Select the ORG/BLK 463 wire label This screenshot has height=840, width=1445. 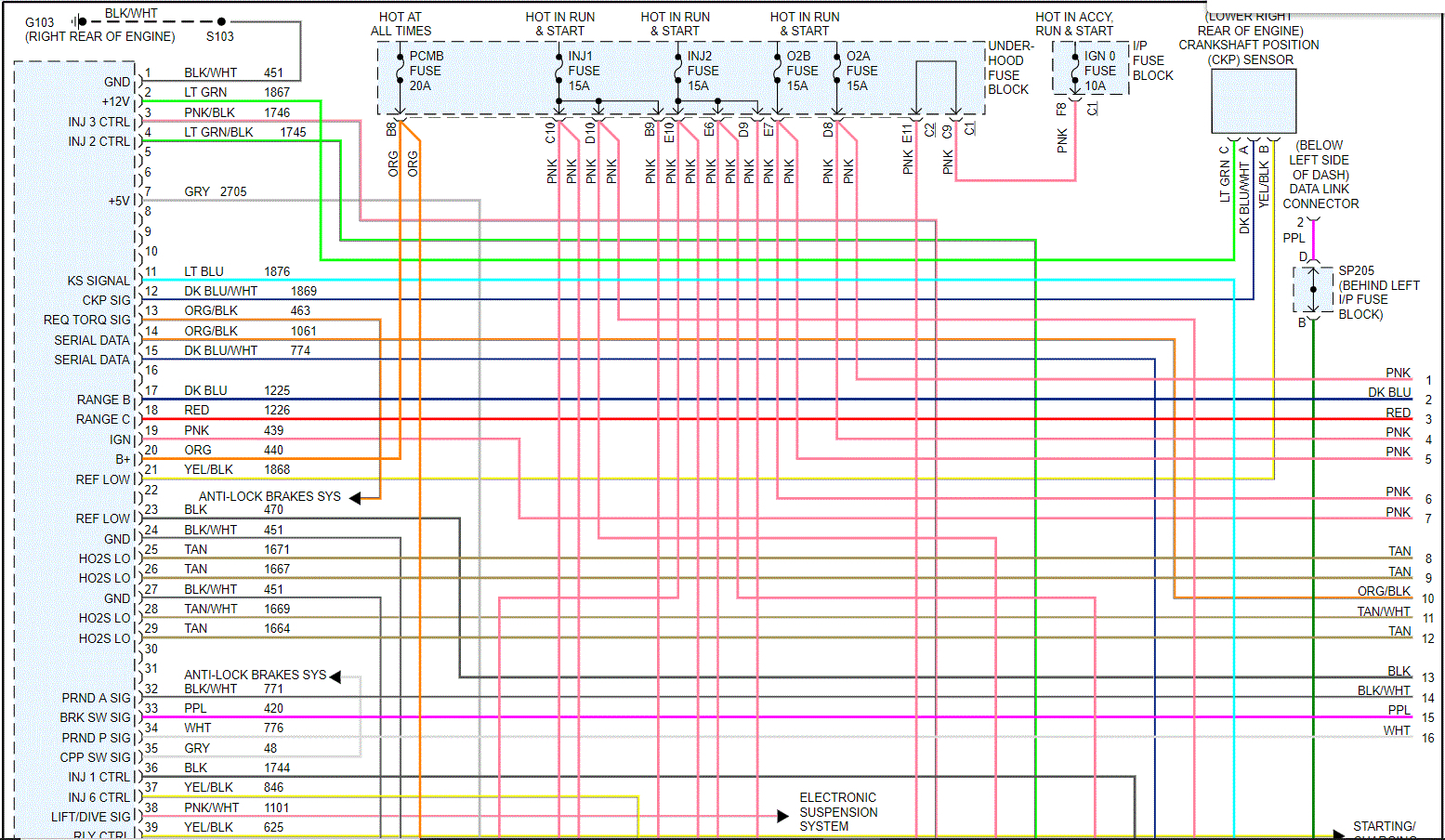click(x=247, y=310)
